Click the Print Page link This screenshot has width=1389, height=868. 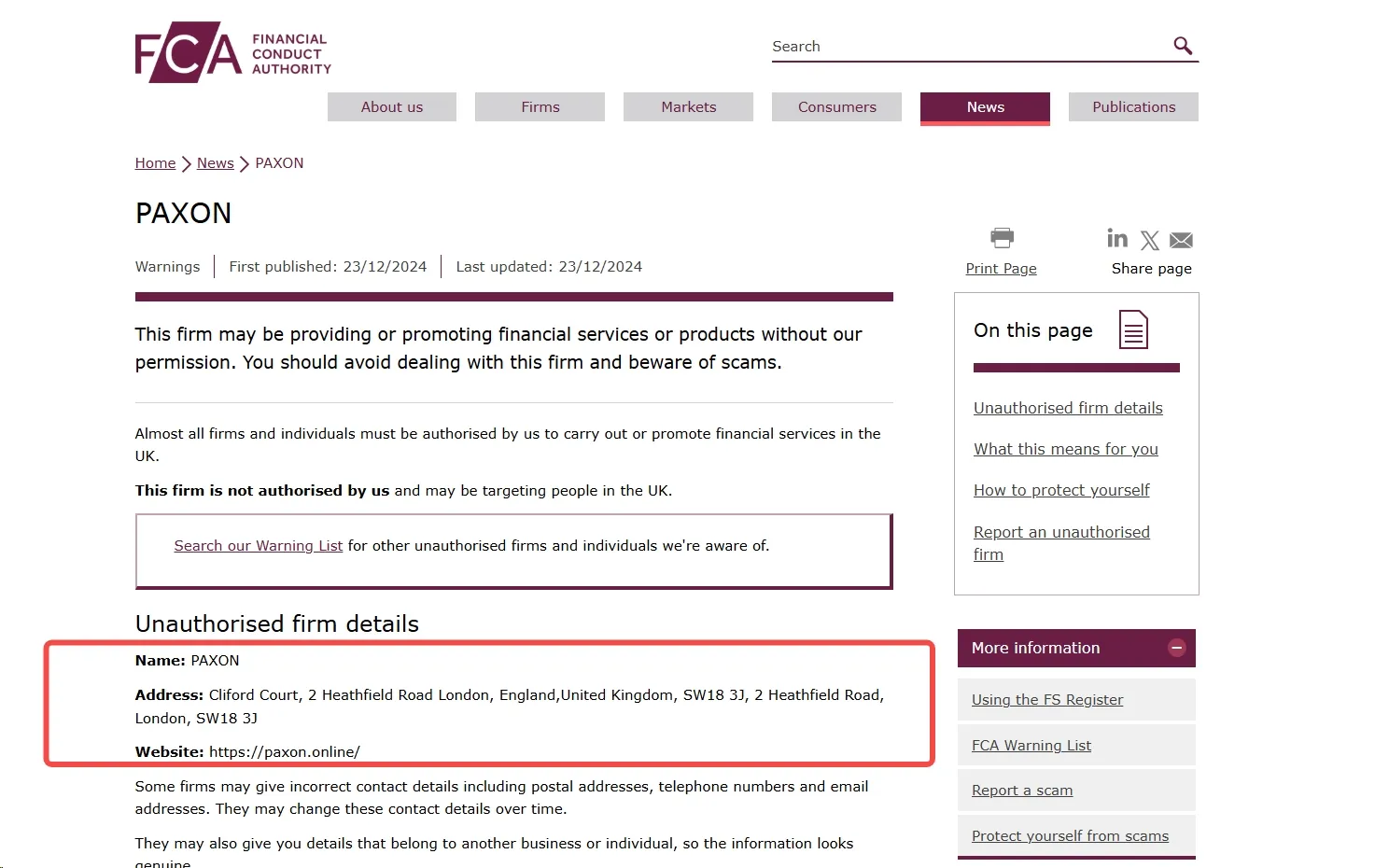click(1002, 269)
